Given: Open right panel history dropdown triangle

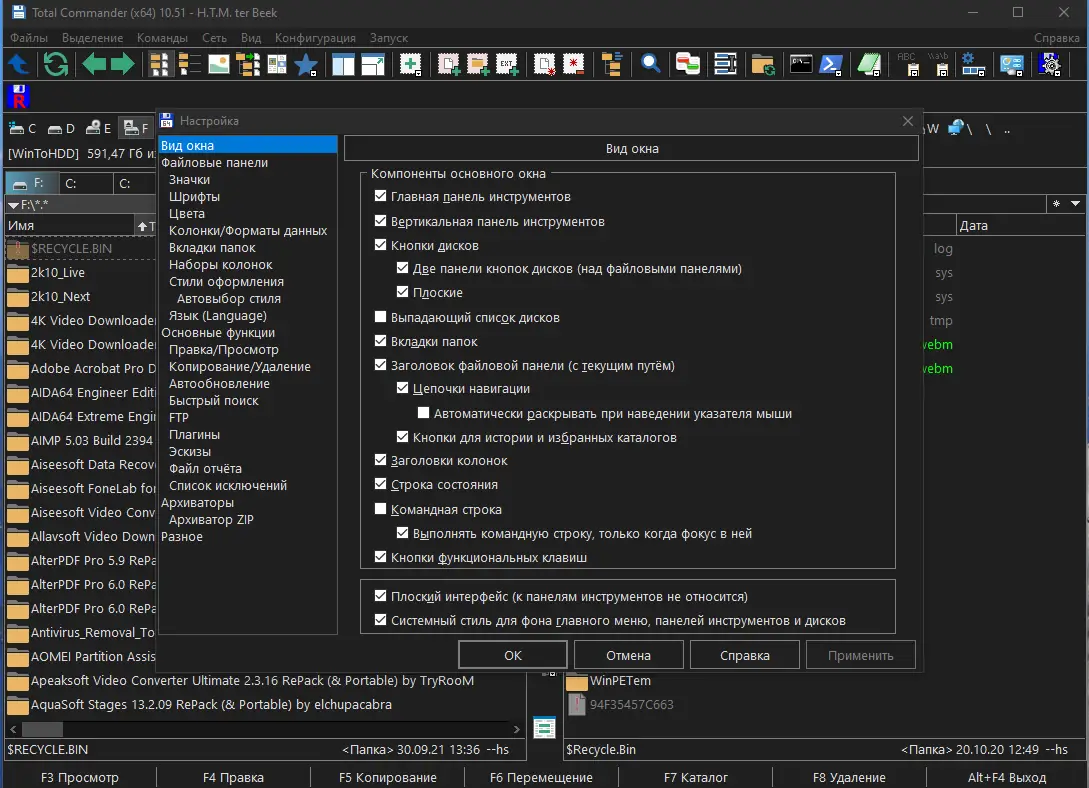Looking at the screenshot, I should [1075, 203].
